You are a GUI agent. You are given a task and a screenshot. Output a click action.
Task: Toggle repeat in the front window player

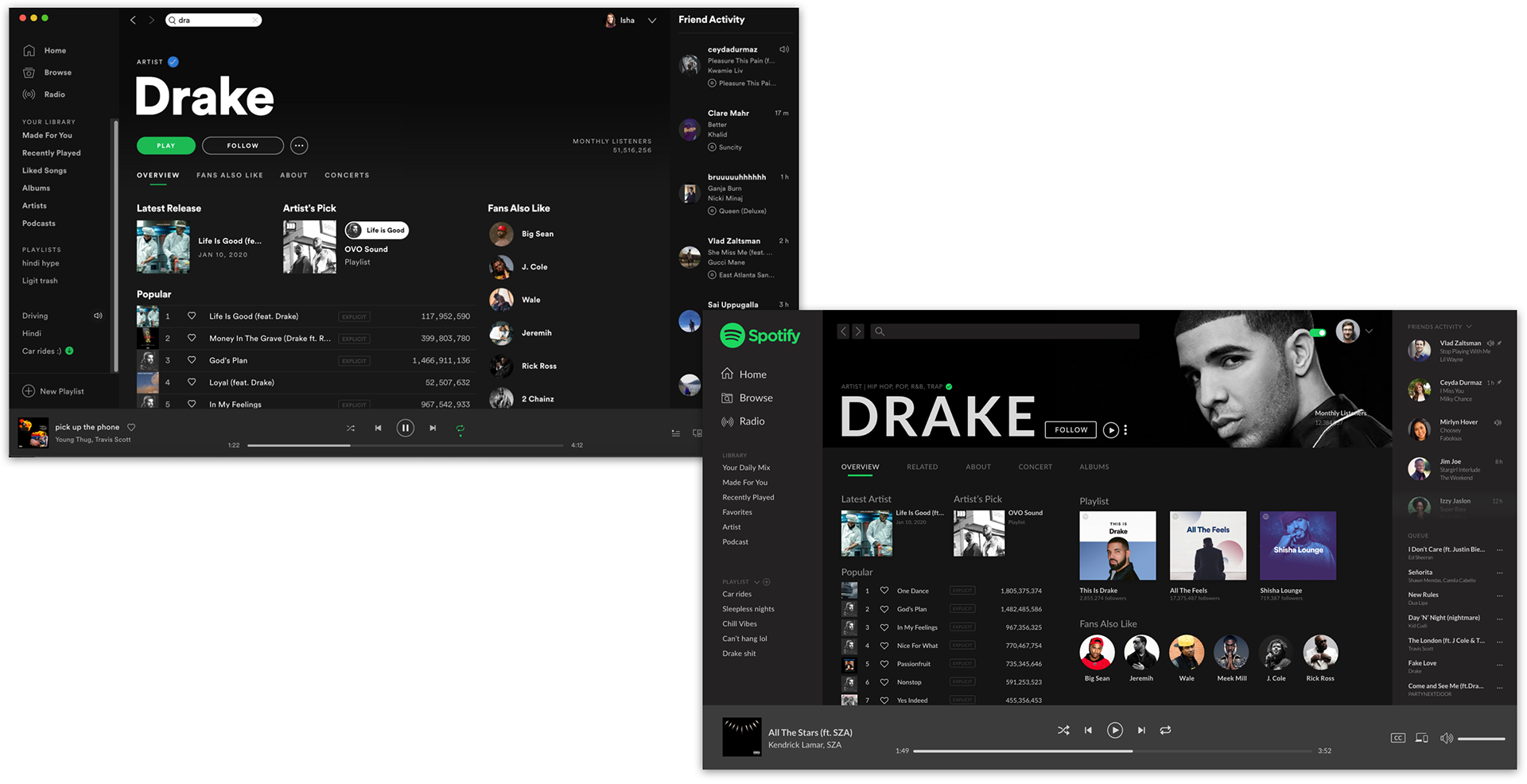tap(1165, 730)
